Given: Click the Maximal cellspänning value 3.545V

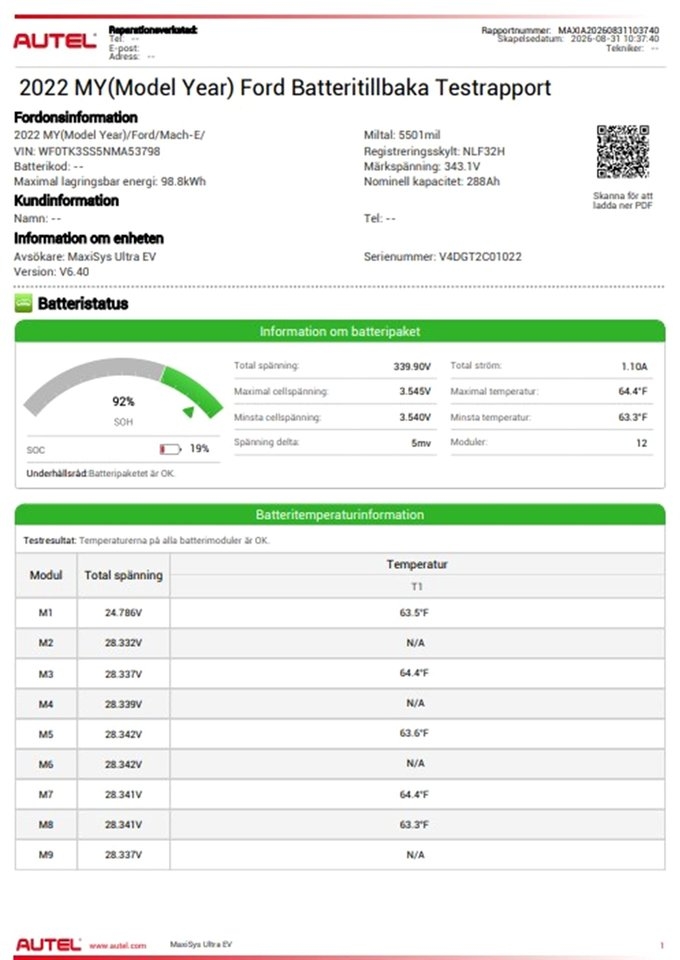Looking at the screenshot, I should 415,391.
